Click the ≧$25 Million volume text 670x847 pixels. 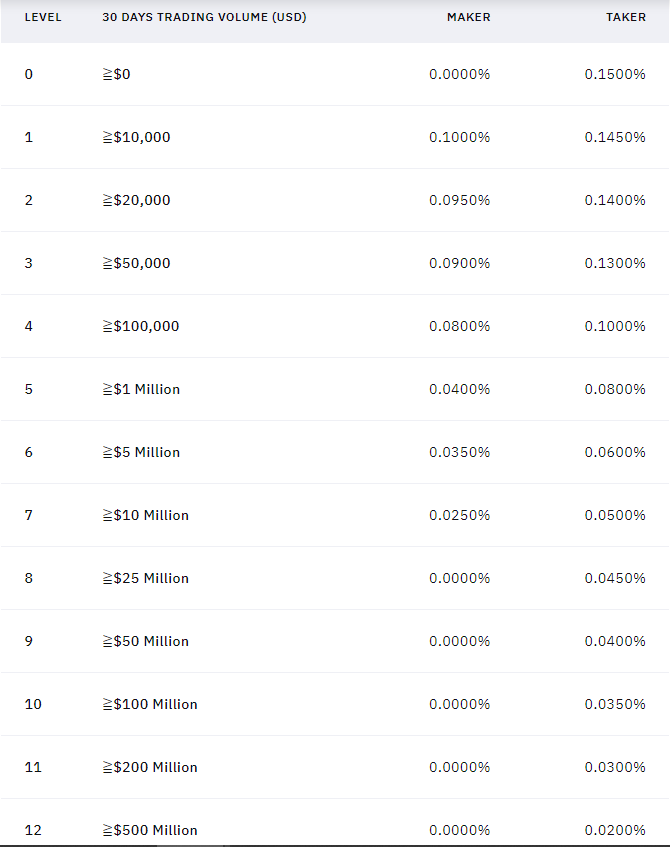(145, 579)
